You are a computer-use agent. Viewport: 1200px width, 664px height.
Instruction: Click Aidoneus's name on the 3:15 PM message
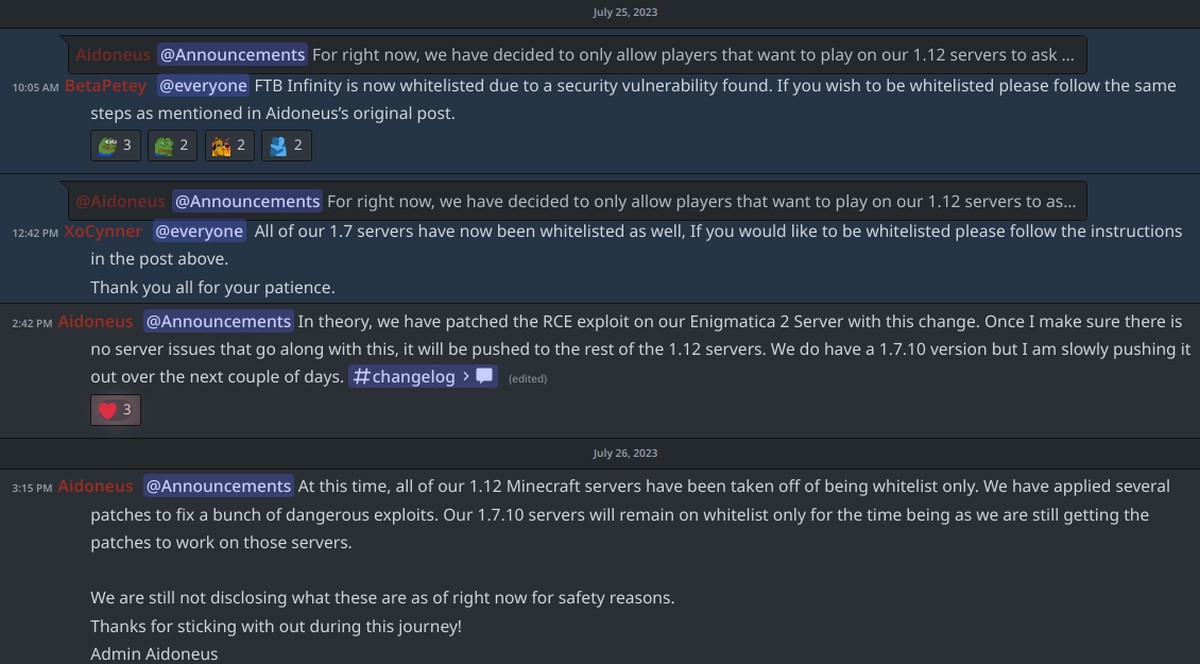tap(95, 487)
